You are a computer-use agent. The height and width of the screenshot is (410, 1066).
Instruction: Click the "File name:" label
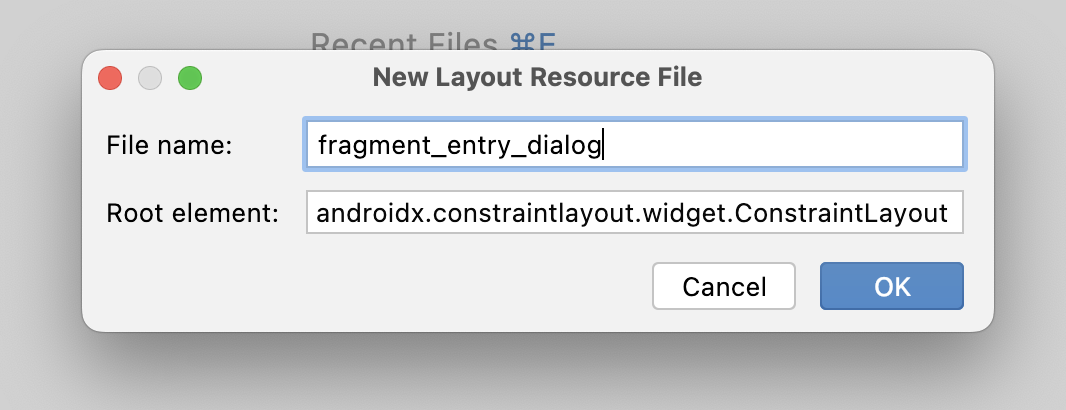tap(169, 145)
